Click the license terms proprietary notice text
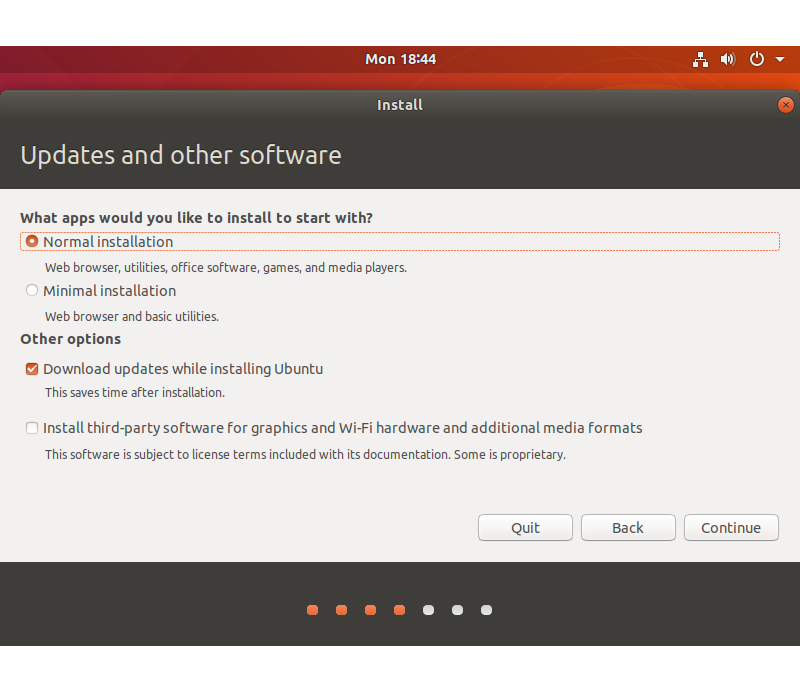 point(305,455)
